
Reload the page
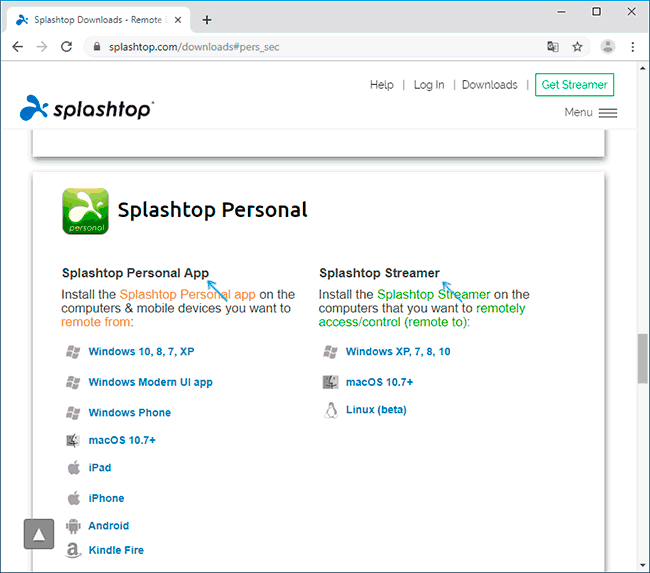(66, 46)
